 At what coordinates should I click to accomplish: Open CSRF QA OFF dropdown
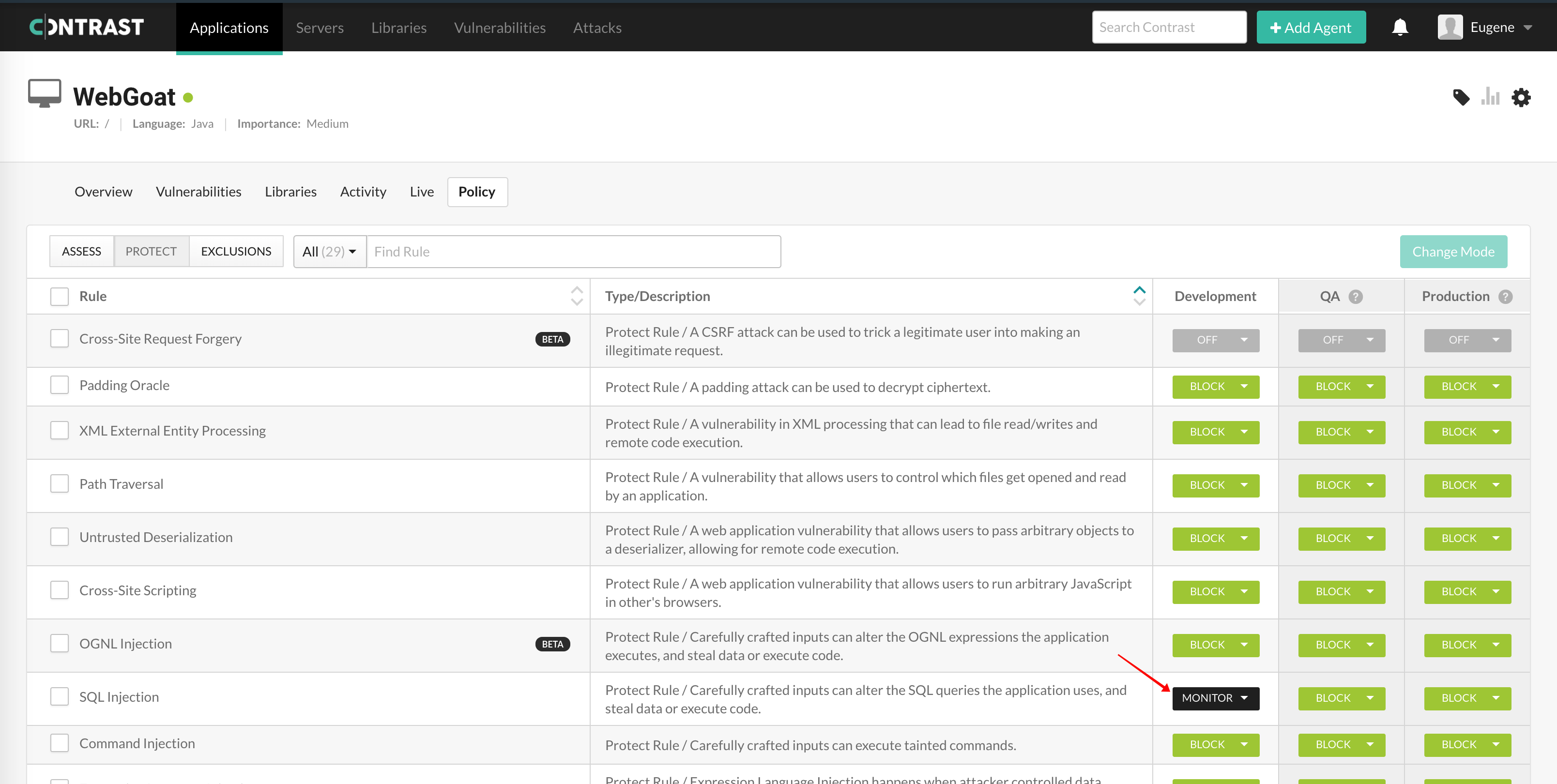point(1341,340)
